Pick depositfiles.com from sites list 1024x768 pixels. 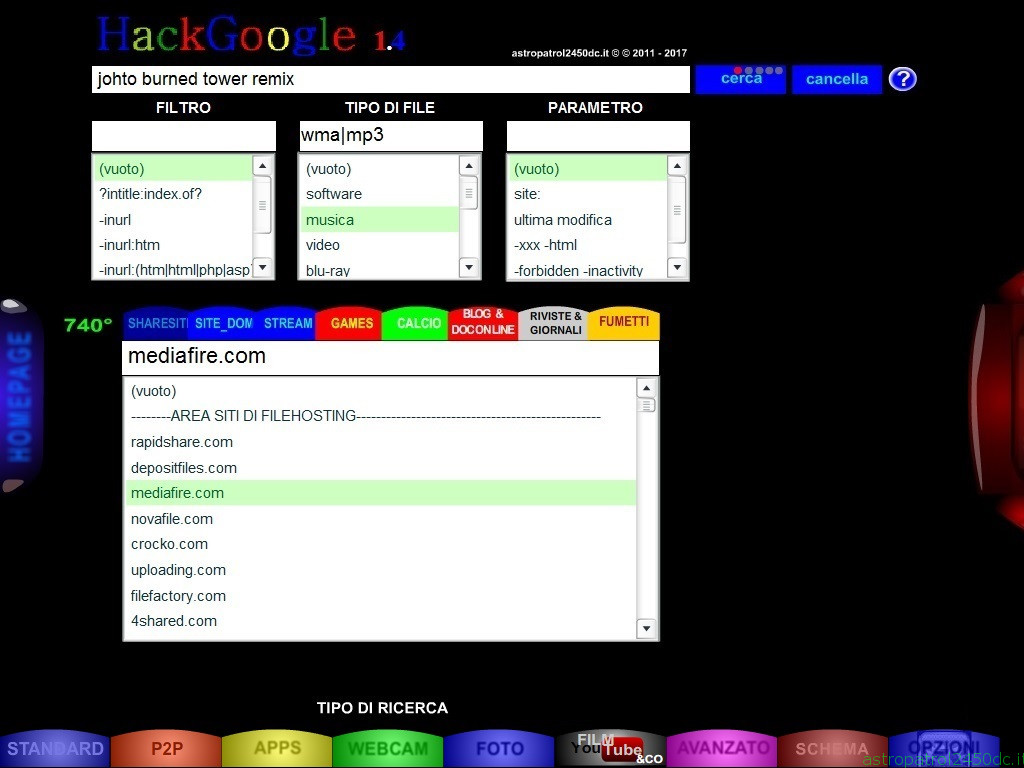380,468
